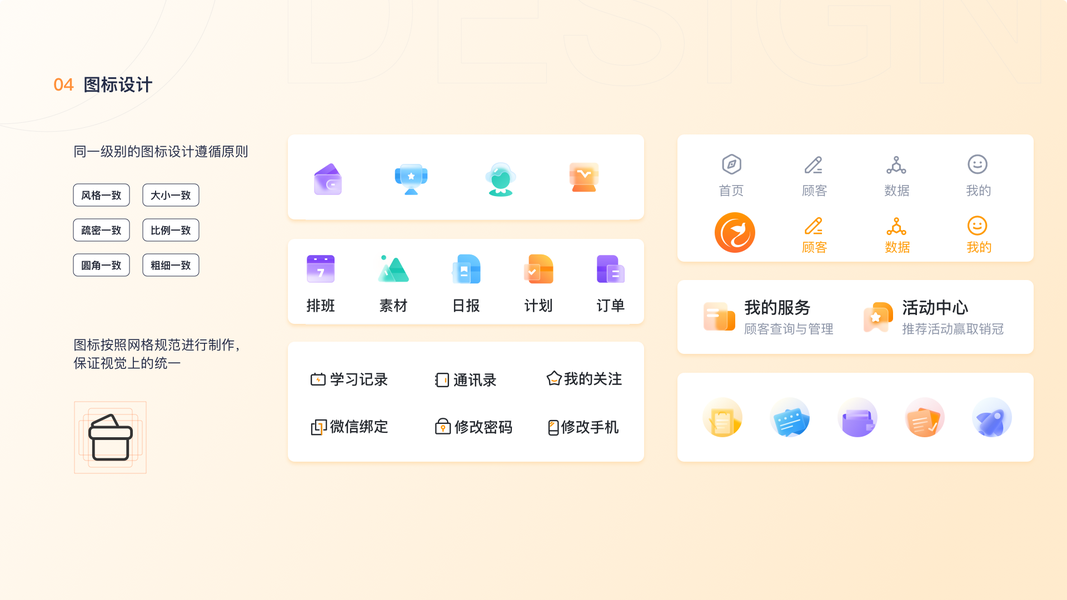Image resolution: width=1067 pixels, height=600 pixels.
Task: Open the 微信绑定 link text
Action: point(359,427)
